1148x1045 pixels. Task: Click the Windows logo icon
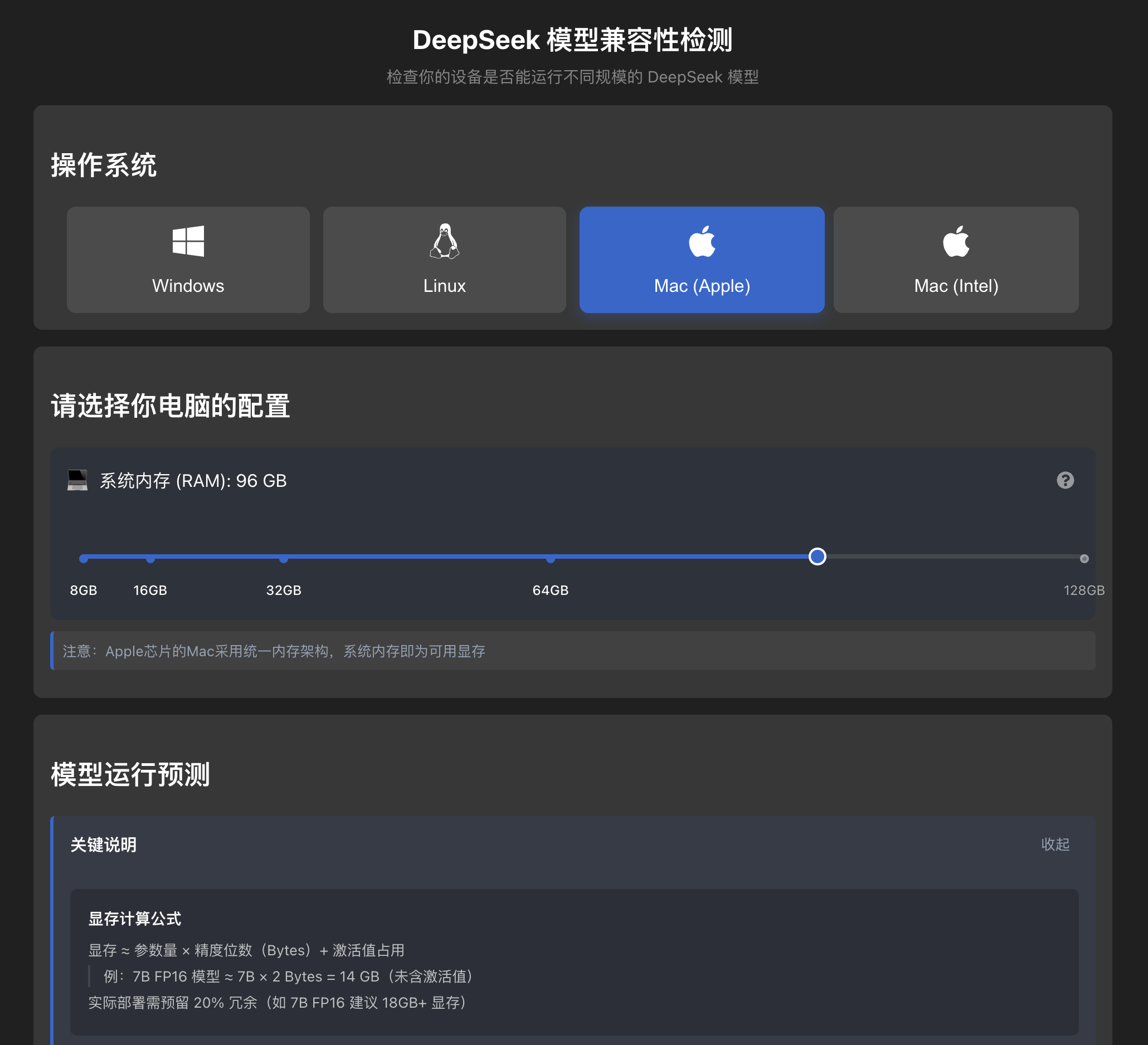(x=188, y=241)
